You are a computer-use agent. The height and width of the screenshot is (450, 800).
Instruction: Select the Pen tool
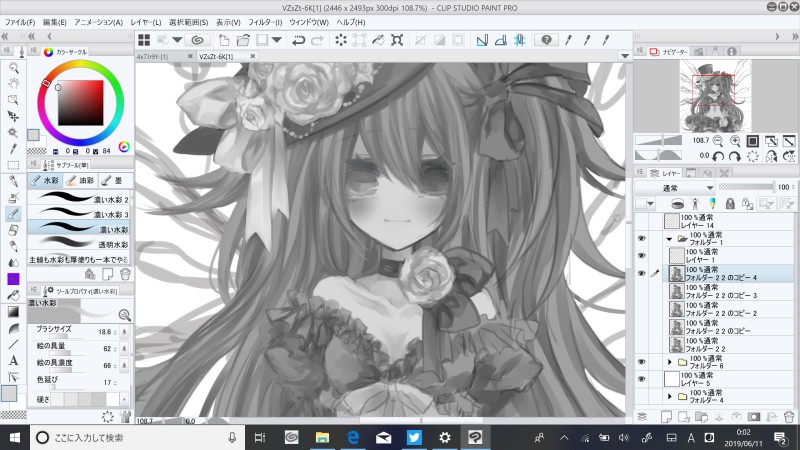[13, 181]
